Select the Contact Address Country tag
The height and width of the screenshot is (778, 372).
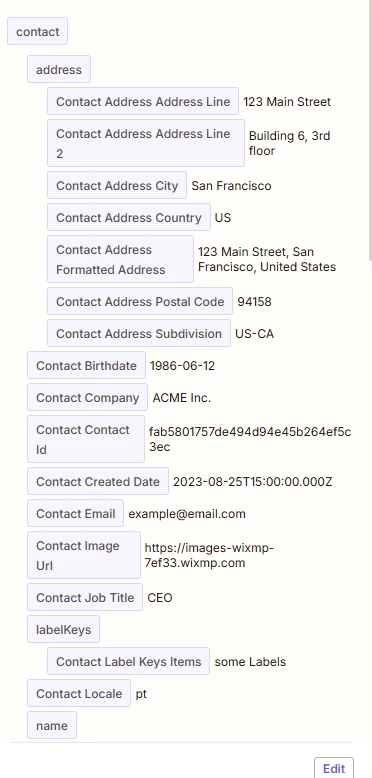point(128,218)
